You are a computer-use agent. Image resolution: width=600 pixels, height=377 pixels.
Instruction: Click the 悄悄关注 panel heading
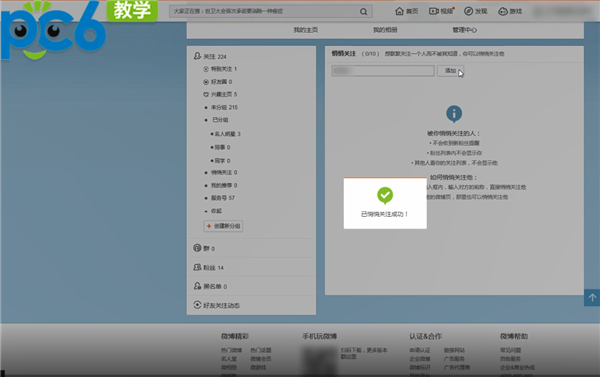point(343,54)
